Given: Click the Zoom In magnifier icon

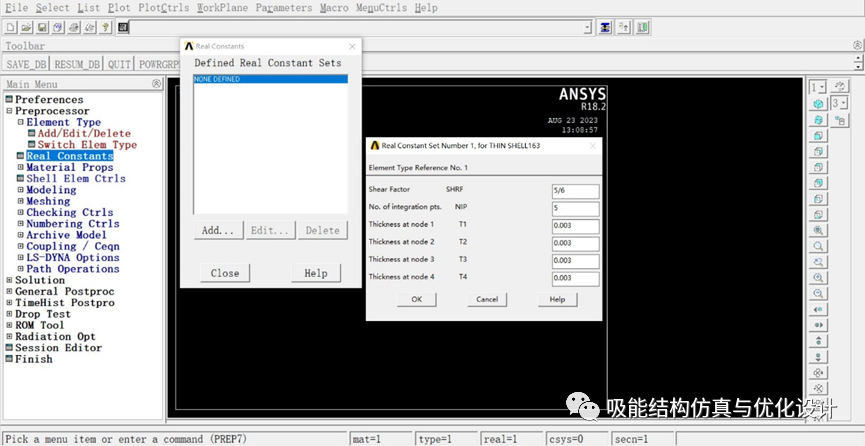Looking at the screenshot, I should click(x=818, y=278).
